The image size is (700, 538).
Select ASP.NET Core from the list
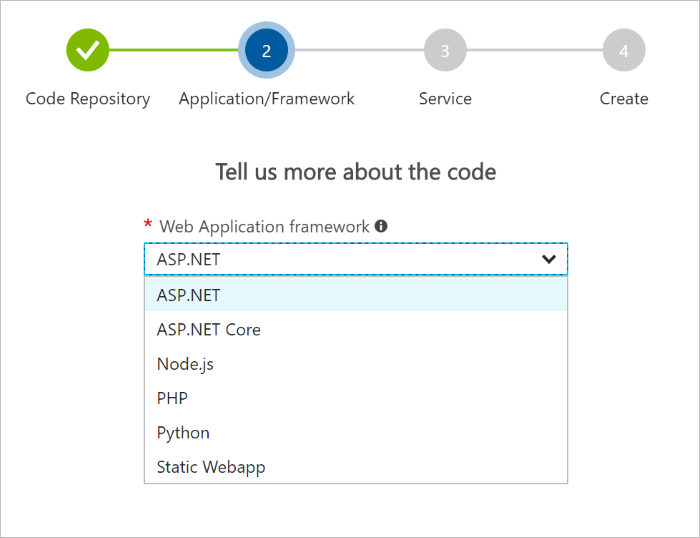[x=356, y=329]
